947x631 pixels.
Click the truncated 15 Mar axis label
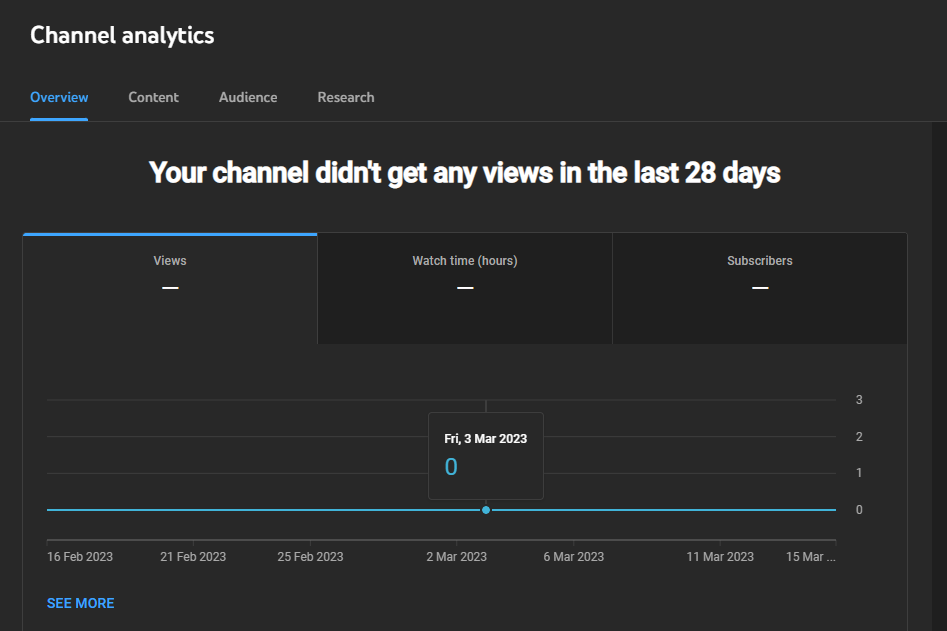click(x=811, y=557)
